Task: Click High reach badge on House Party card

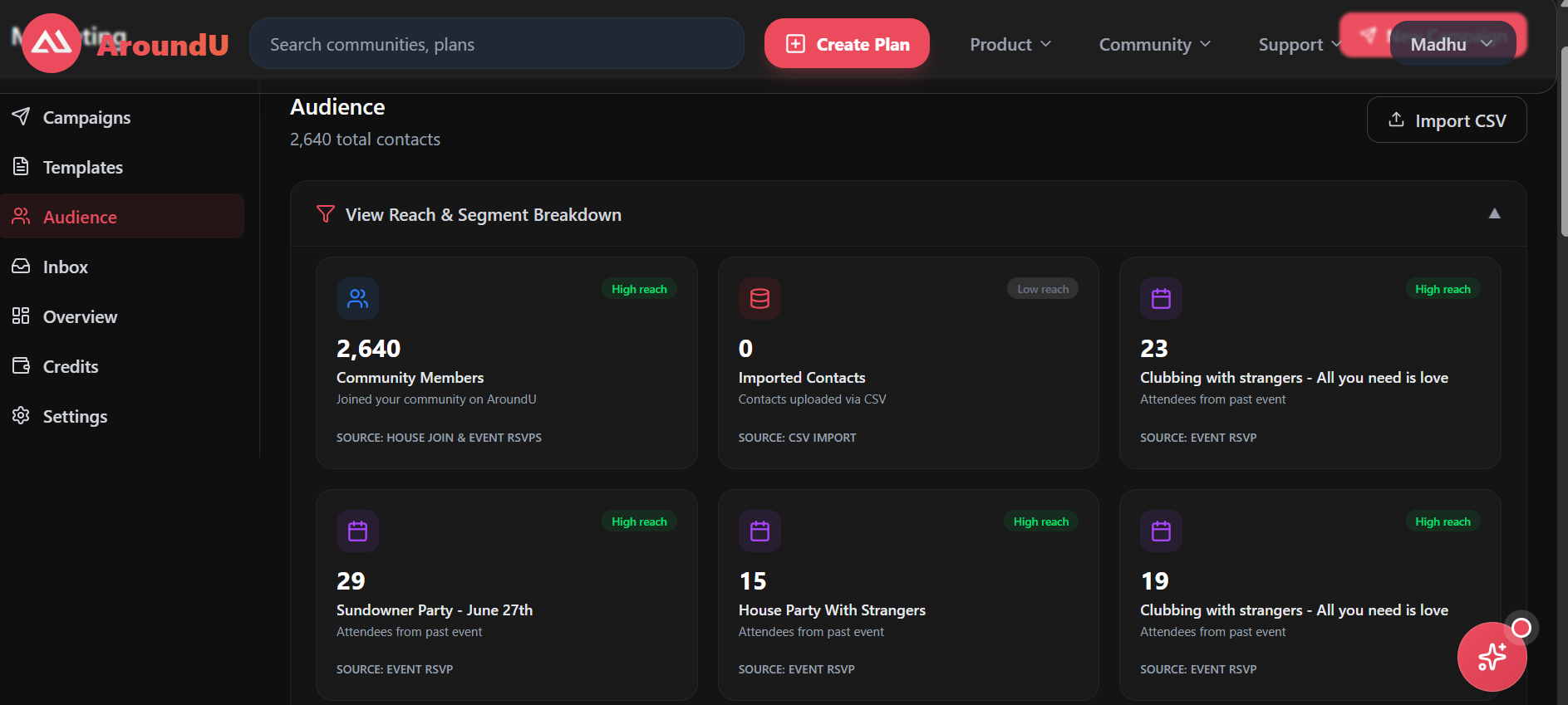Action: click(x=1041, y=521)
